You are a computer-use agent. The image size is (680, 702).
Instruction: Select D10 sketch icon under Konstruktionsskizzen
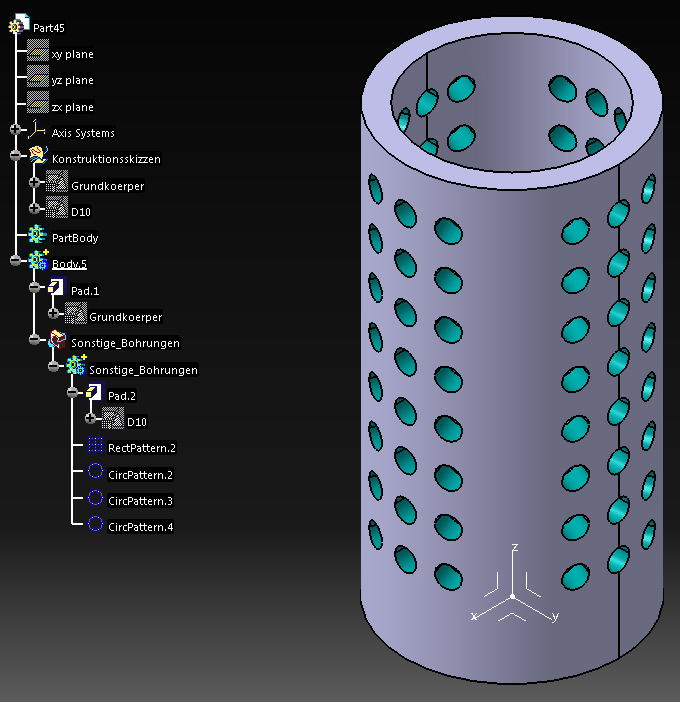click(57, 207)
